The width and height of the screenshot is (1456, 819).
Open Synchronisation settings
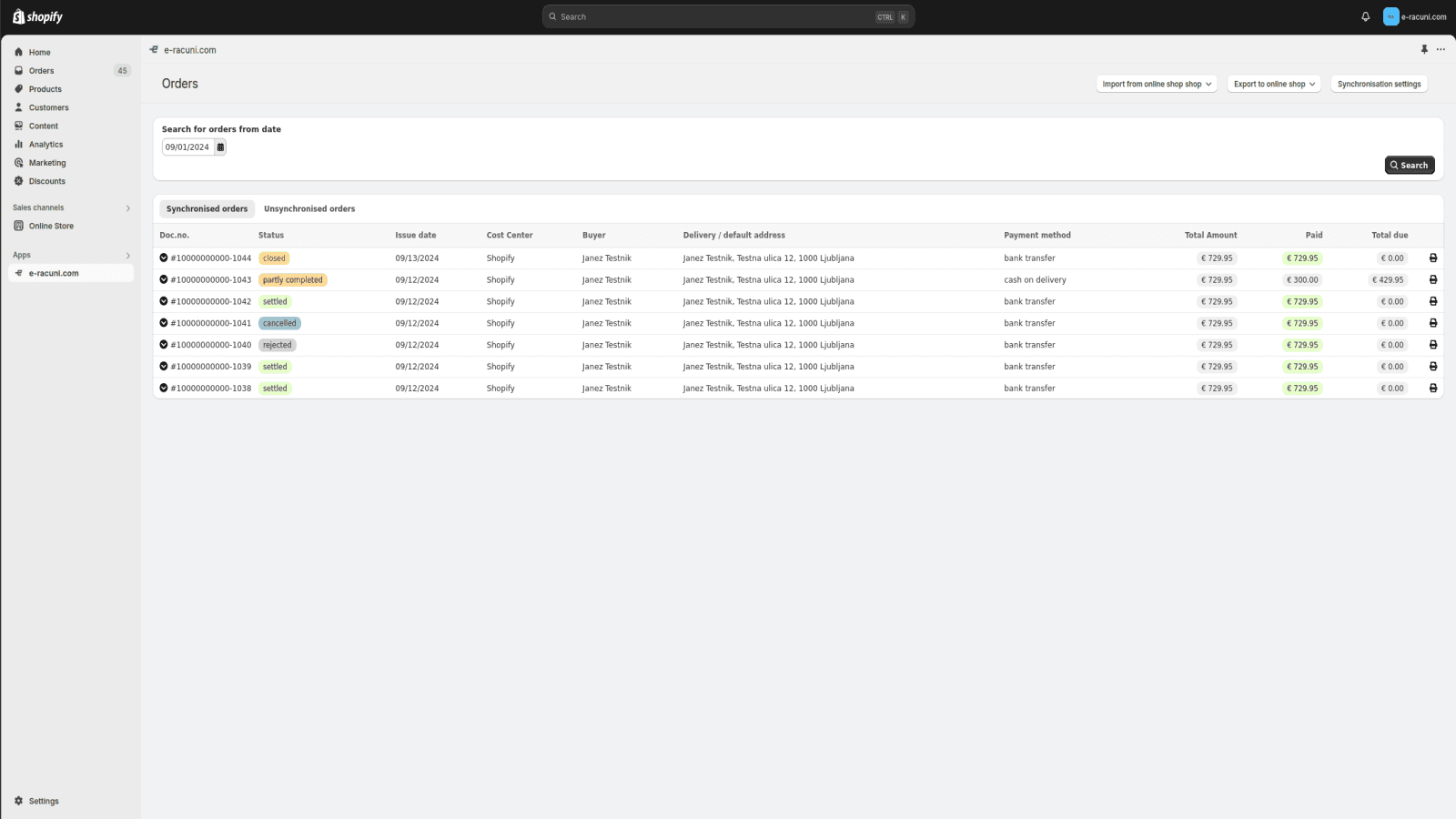point(1378,83)
